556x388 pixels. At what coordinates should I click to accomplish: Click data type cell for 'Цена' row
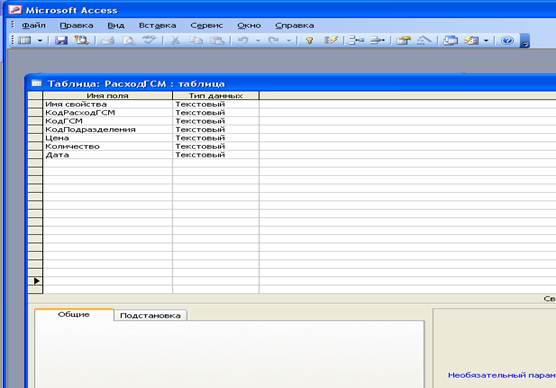click(216, 138)
